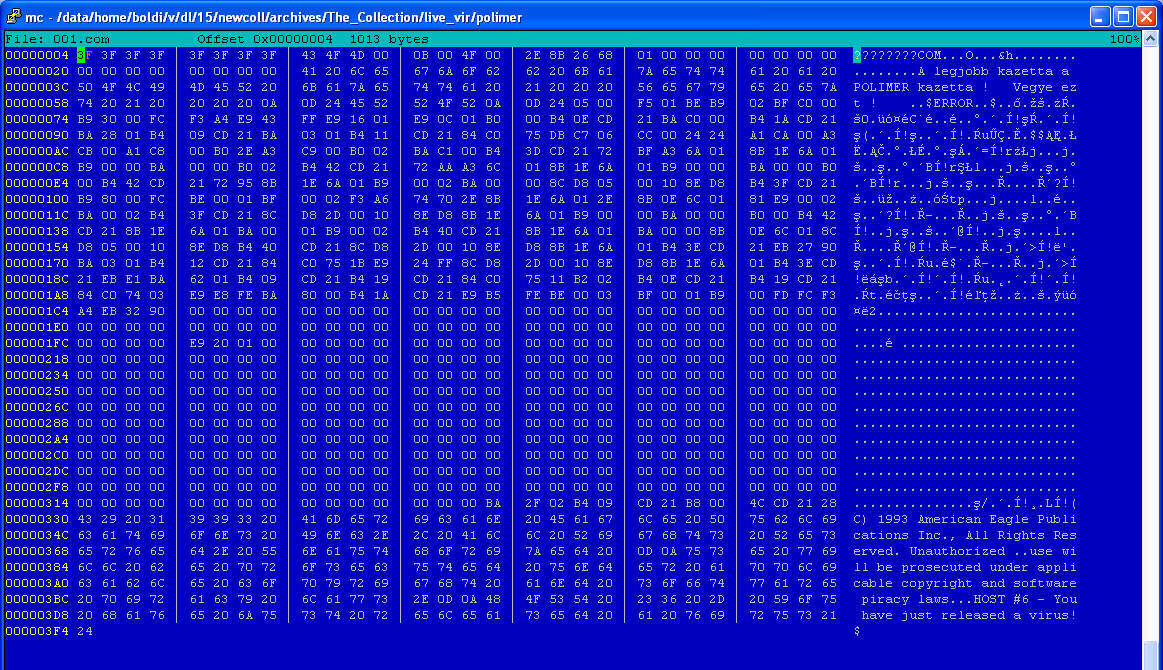Screen dimensions: 1163x670
Task: Click offset label 00000100
Action: click(x=37, y=199)
